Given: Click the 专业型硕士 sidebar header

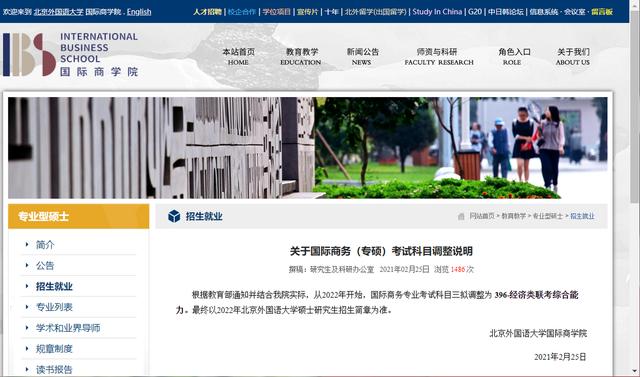Looking at the screenshot, I should (x=79, y=216).
